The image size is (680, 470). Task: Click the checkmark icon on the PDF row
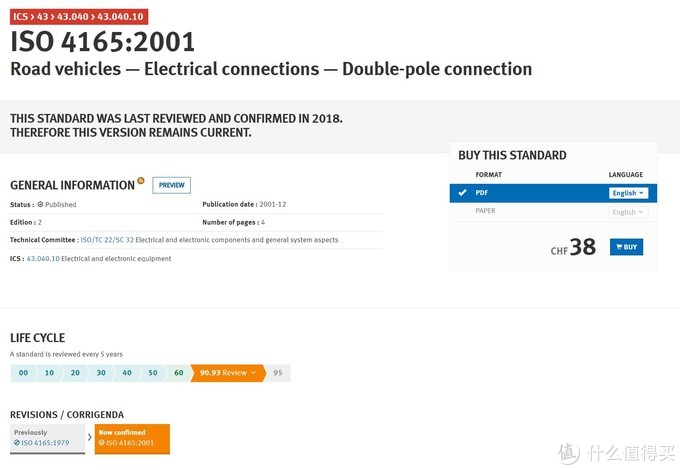462,193
